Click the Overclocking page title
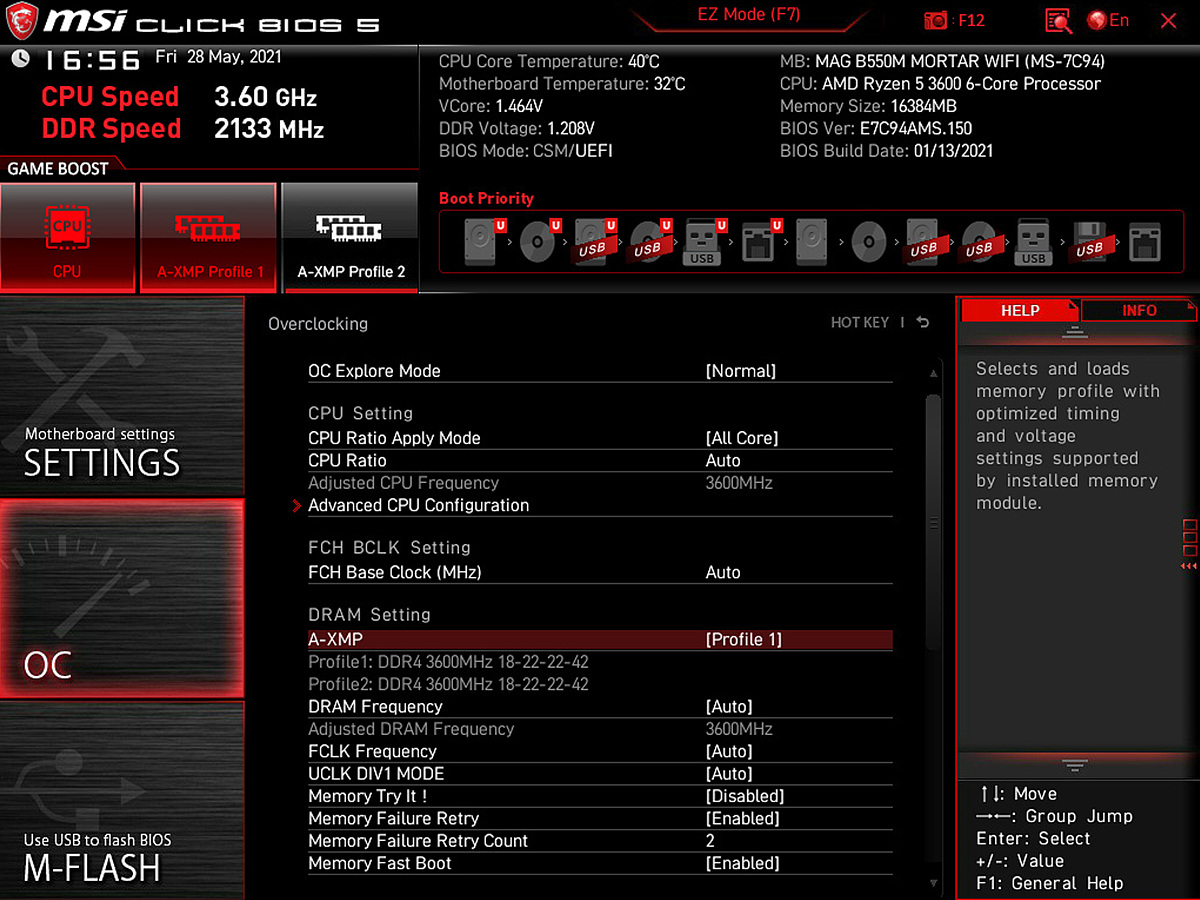The image size is (1200, 900). (x=318, y=324)
